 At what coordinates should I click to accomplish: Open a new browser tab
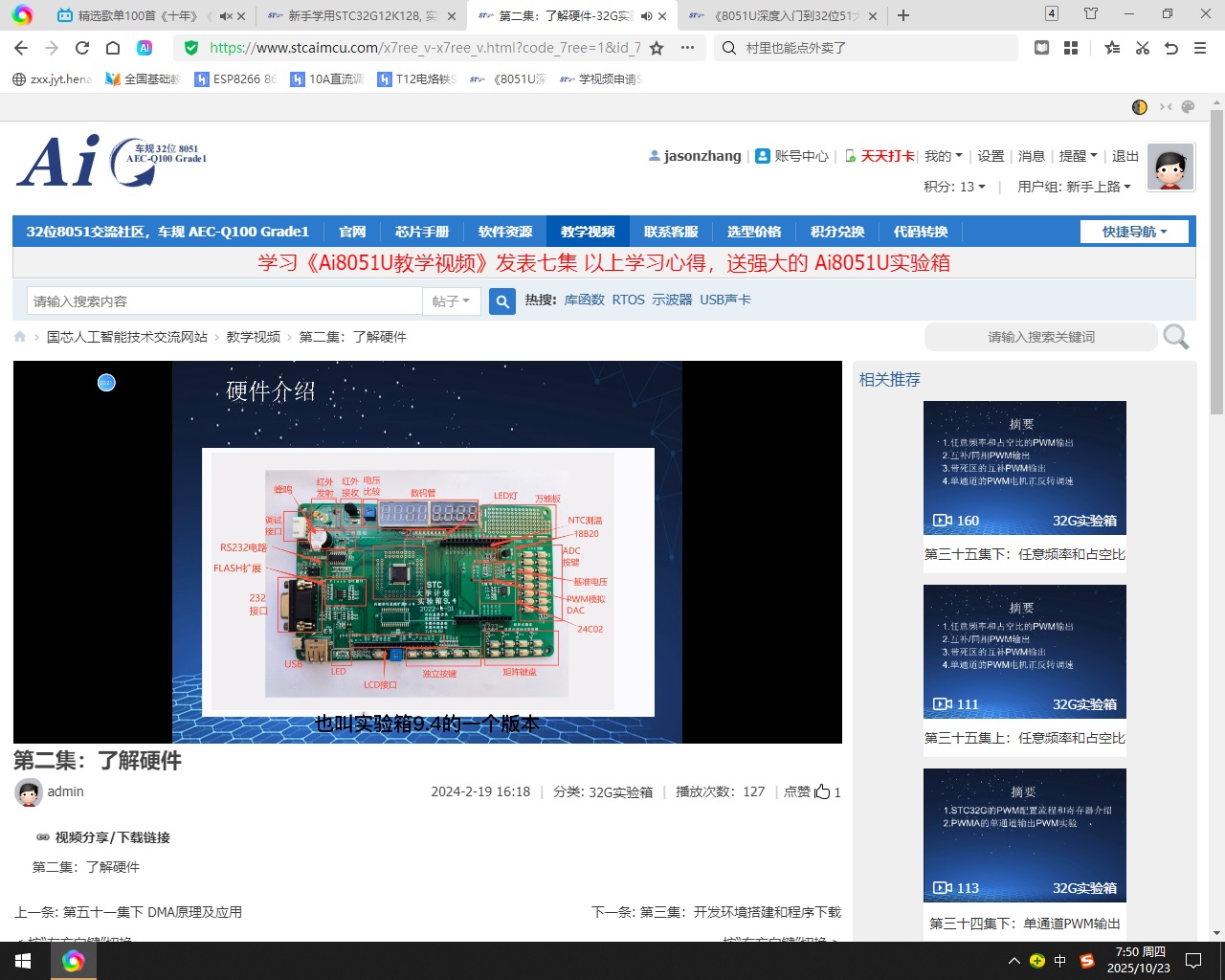click(x=903, y=15)
